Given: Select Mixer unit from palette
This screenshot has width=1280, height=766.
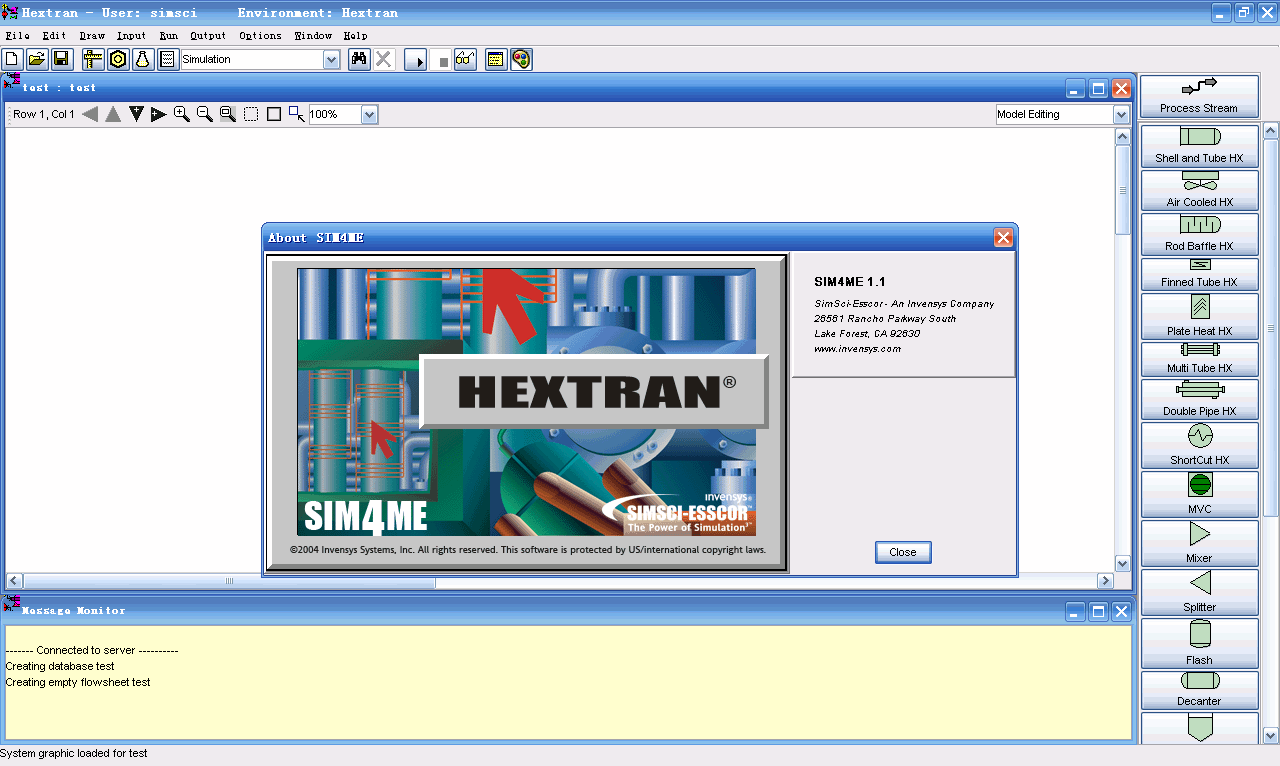Looking at the screenshot, I should [1199, 543].
